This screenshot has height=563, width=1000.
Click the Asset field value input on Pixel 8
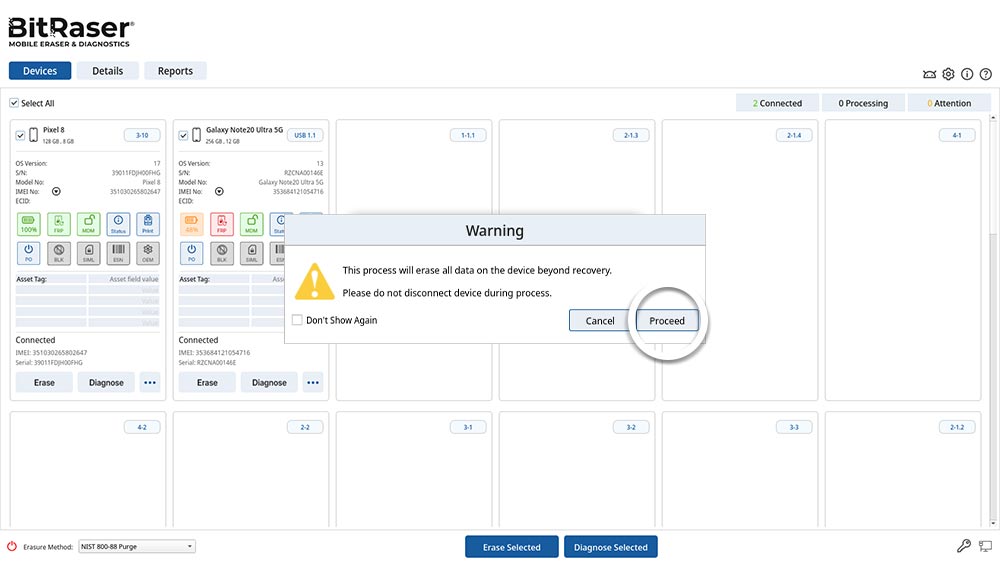click(x=124, y=279)
